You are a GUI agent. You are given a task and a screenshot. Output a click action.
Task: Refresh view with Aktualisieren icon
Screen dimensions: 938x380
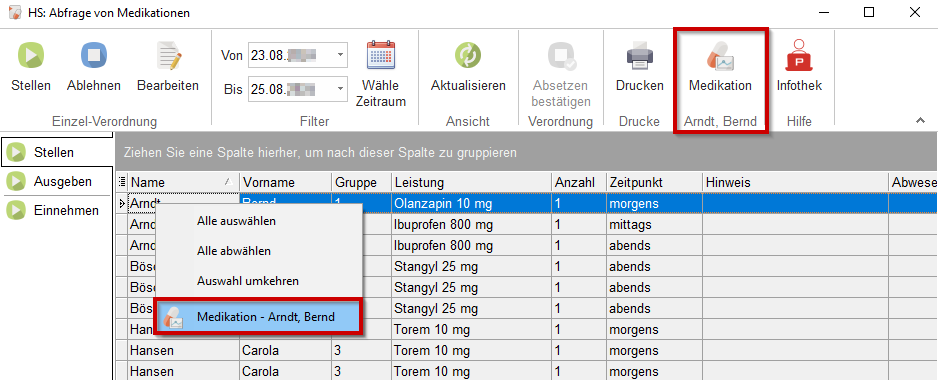pos(468,56)
